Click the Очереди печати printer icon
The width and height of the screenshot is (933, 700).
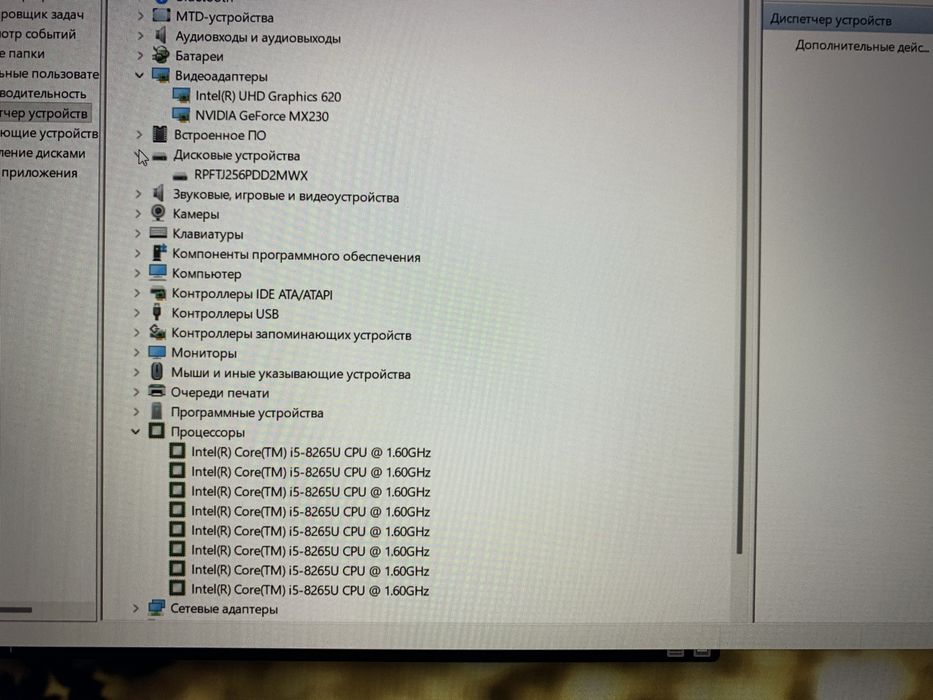(x=156, y=391)
